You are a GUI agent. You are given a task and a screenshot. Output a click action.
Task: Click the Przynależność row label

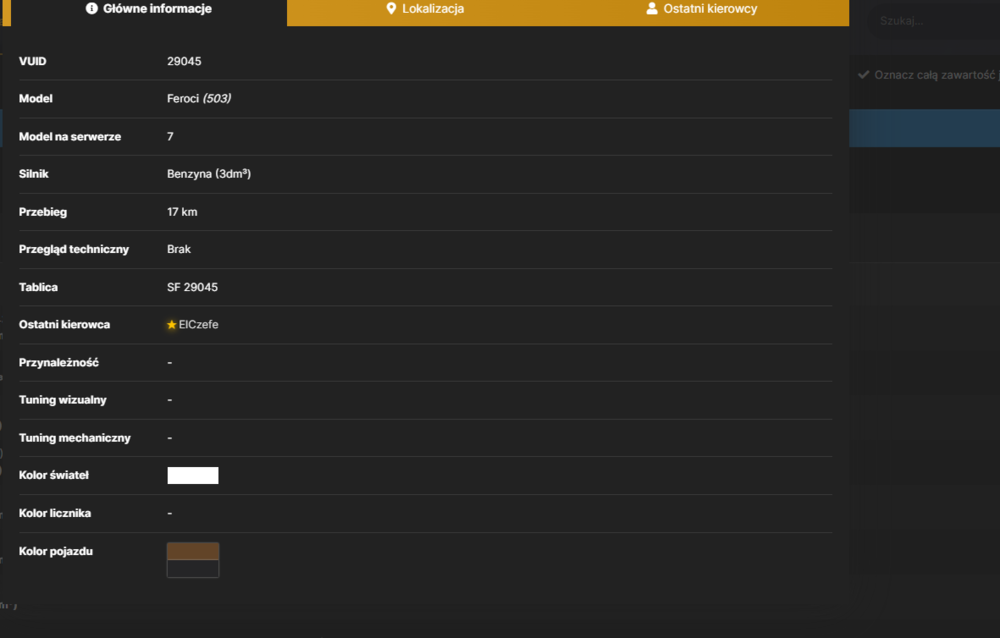pyautogui.click(x=59, y=362)
